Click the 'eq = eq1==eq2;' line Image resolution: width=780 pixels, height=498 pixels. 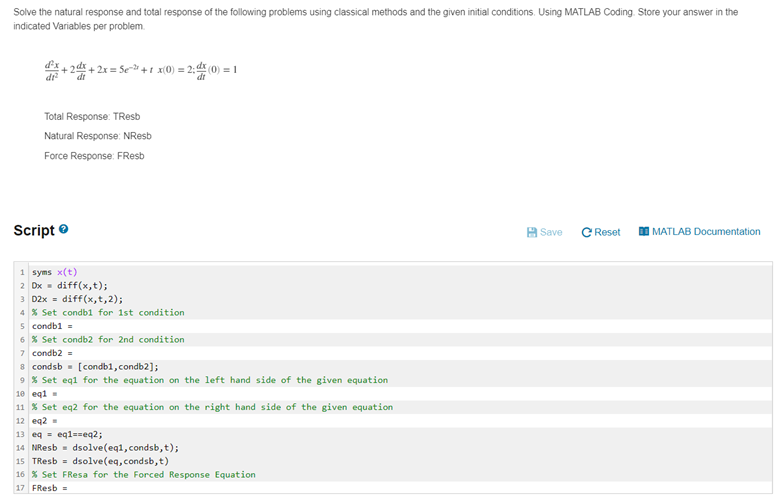pyautogui.click(x=67, y=434)
